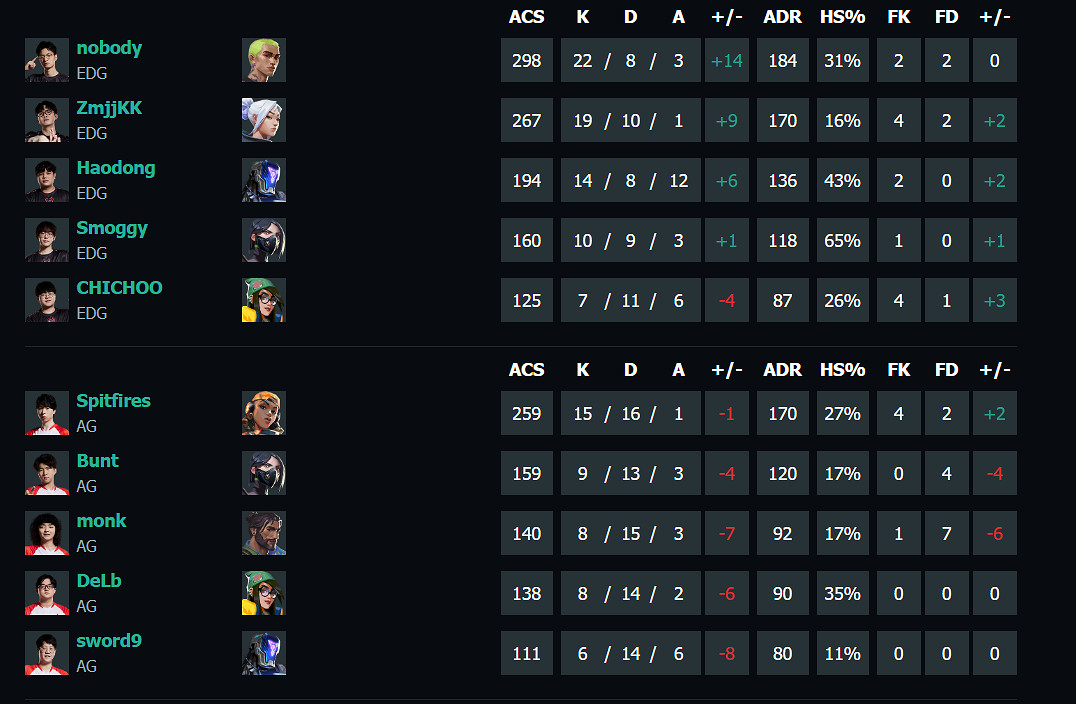The image size is (1076, 704).
Task: Open sword9's KAY/O agent icon
Action: [x=263, y=653]
